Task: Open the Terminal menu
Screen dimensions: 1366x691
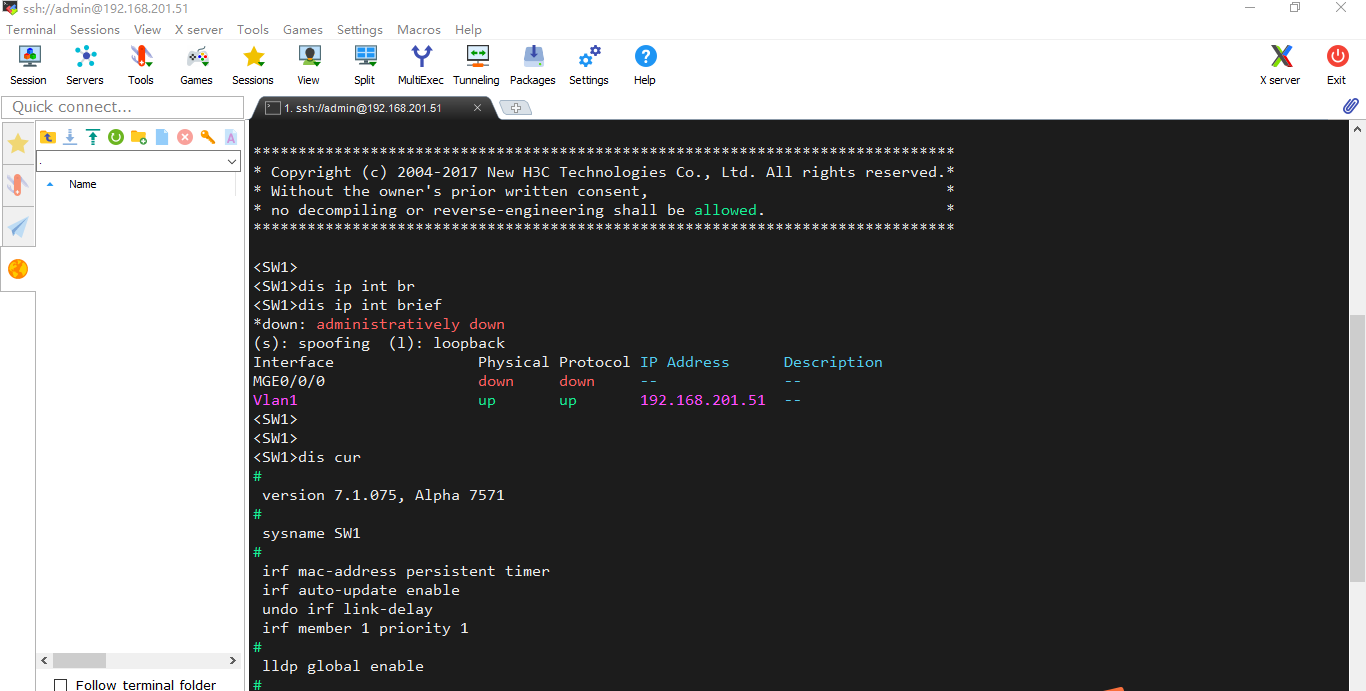Action: tap(30, 29)
